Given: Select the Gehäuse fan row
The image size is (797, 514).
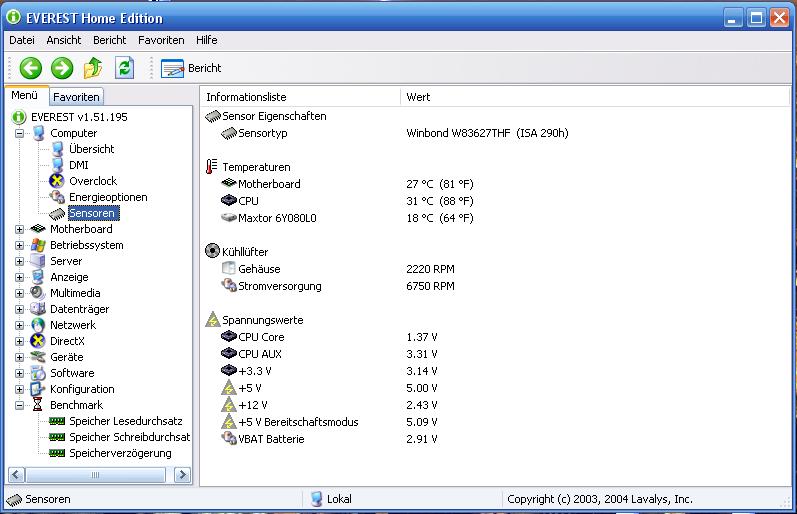Looking at the screenshot, I should pyautogui.click(x=338, y=269).
